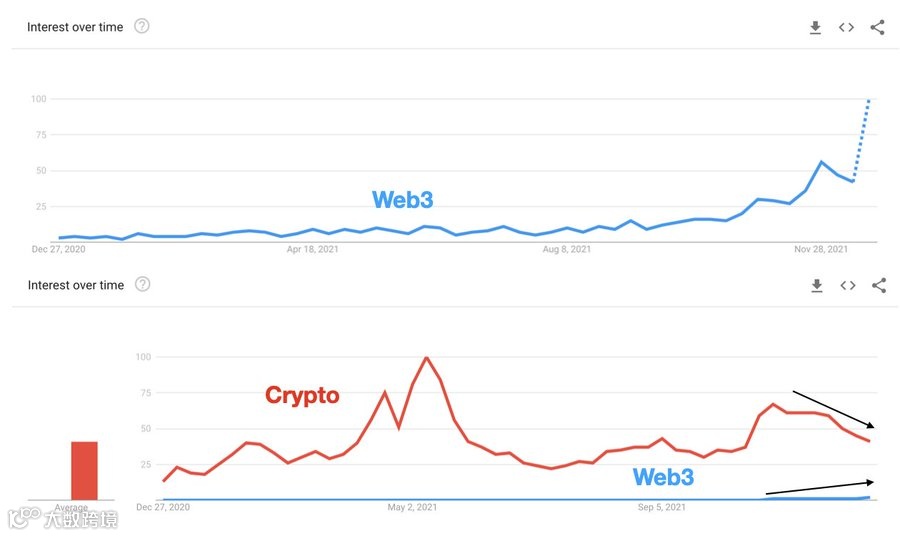Click the top chart "Interest over time" title
This screenshot has height=536, width=900.
[x=75, y=27]
